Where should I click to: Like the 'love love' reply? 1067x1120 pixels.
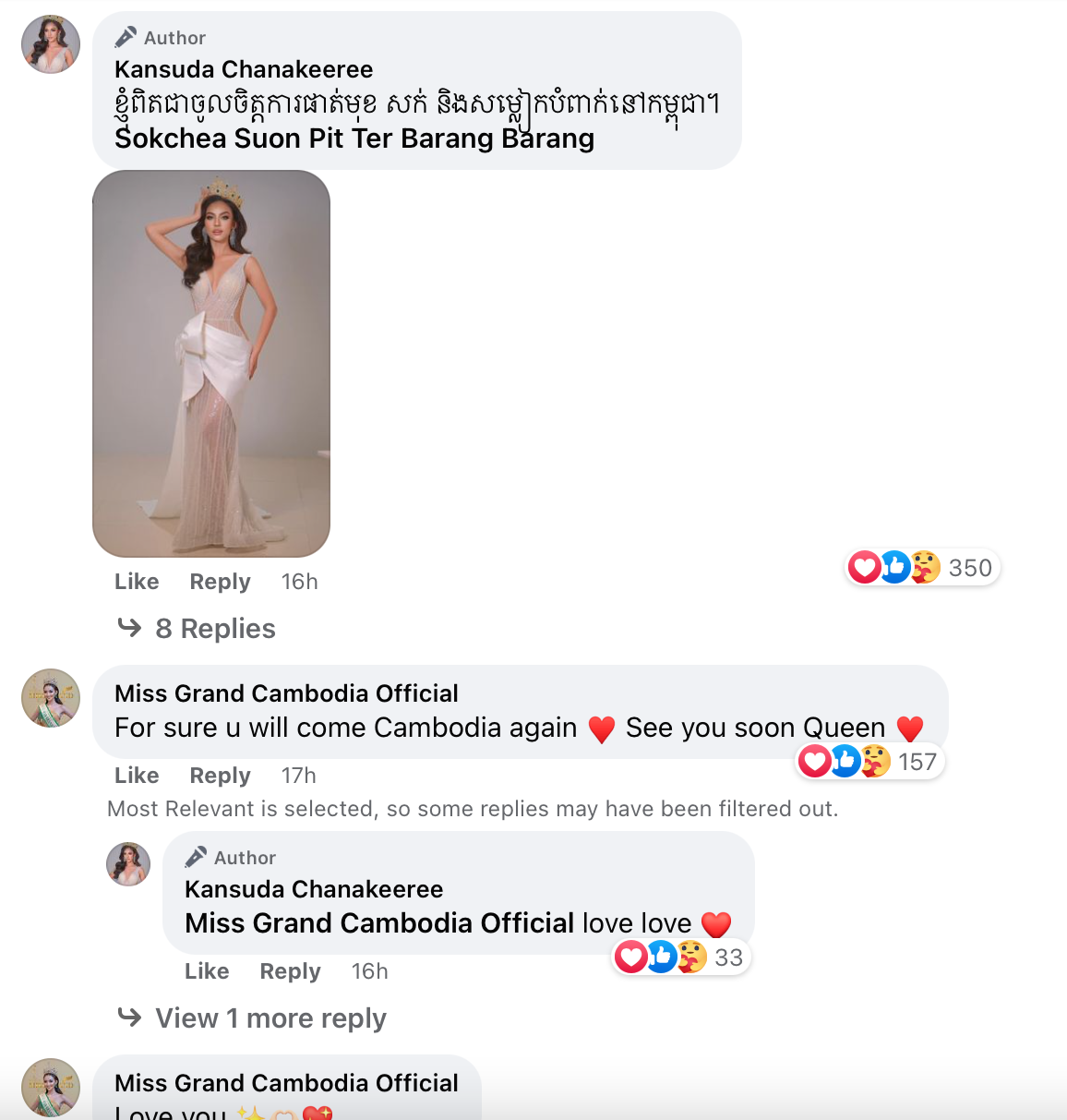(207, 971)
